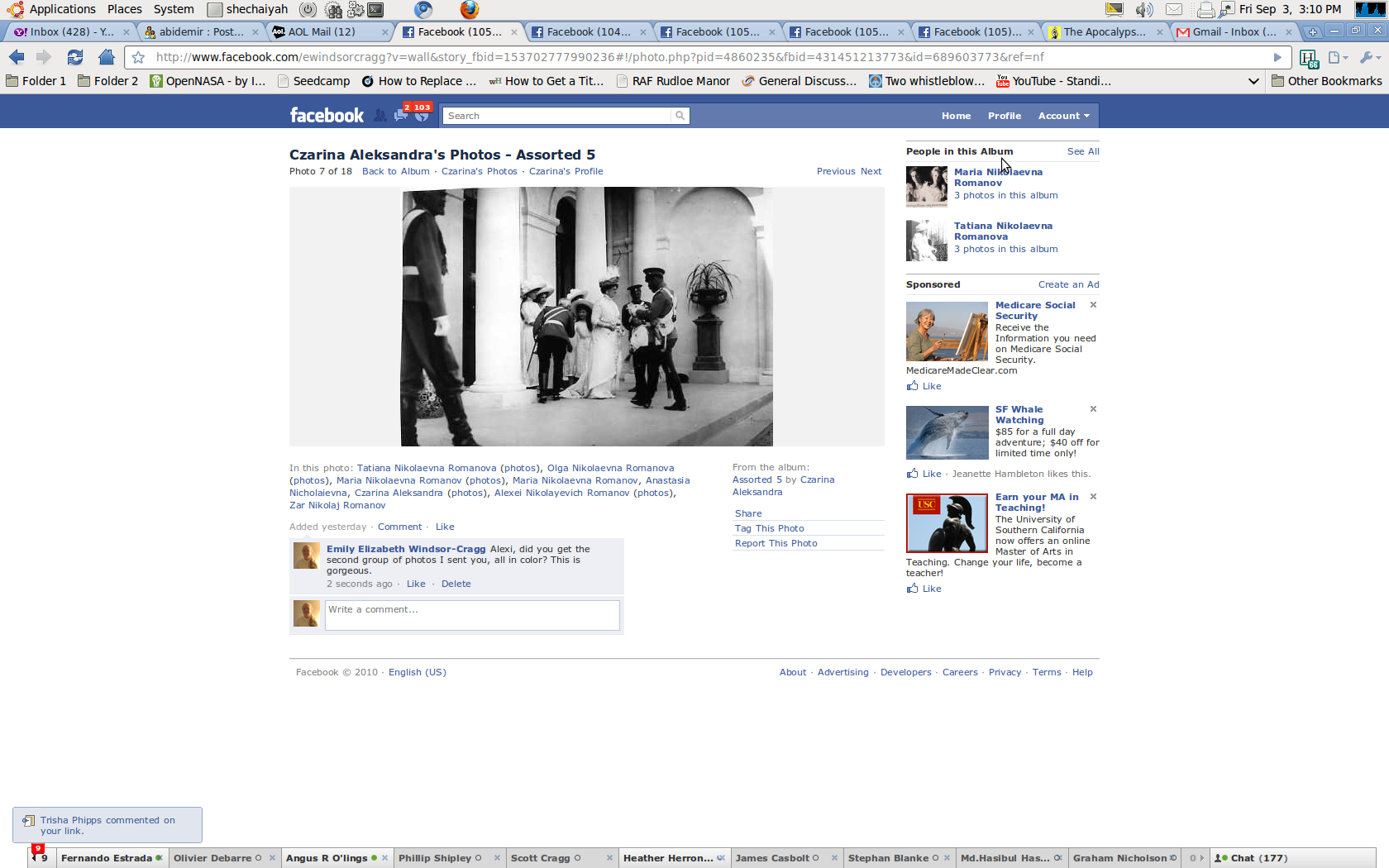Toggle bookmark star in address bar
Viewport: 1389px width, 868px height.
pyautogui.click(x=139, y=58)
